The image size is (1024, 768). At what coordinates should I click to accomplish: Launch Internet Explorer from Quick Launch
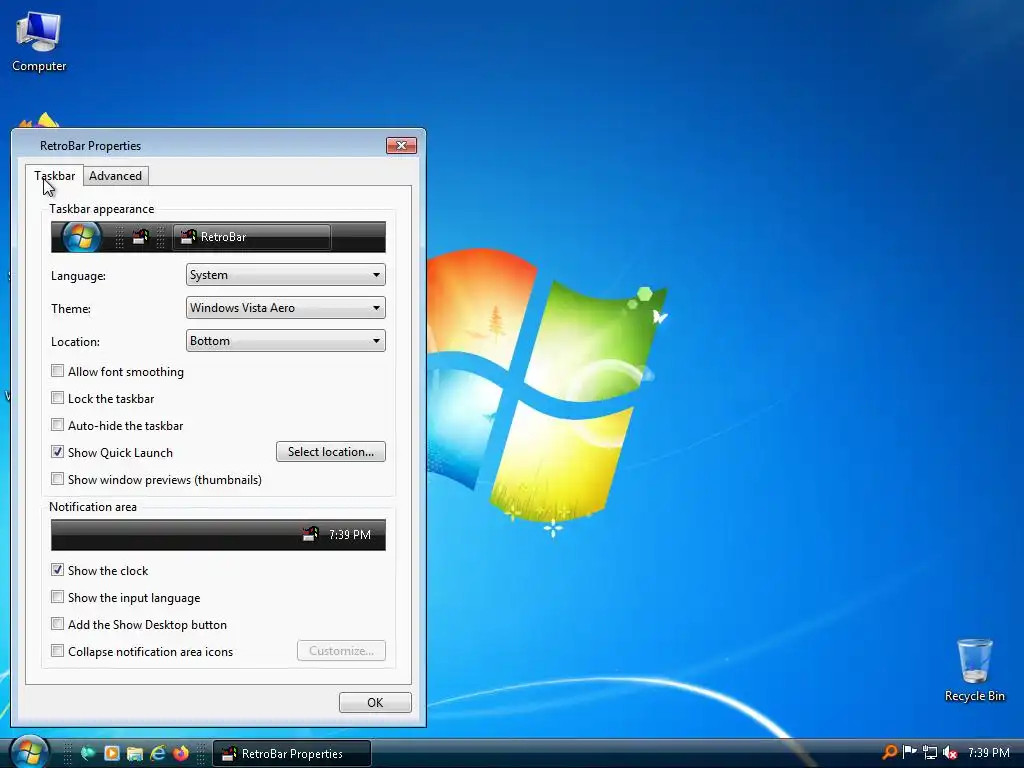tap(157, 754)
